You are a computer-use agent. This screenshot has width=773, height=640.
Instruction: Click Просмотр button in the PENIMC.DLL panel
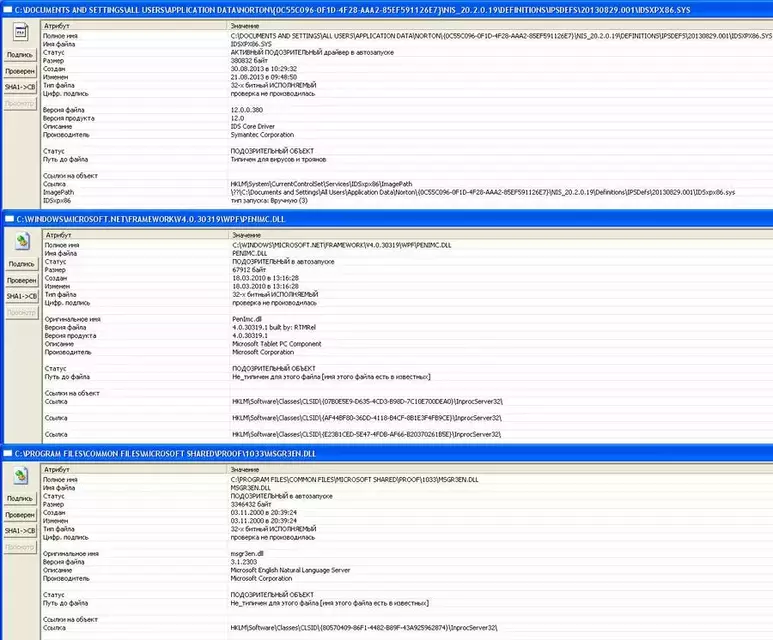22,313
